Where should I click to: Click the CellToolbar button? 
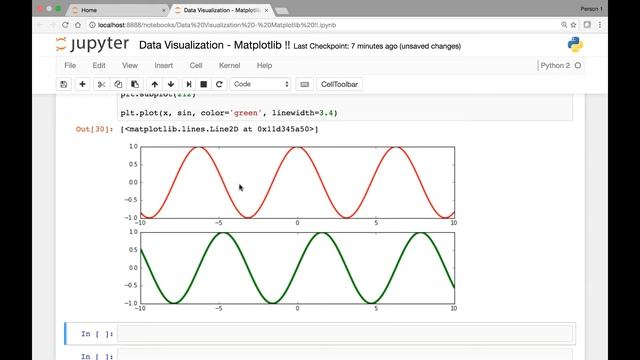click(x=339, y=84)
